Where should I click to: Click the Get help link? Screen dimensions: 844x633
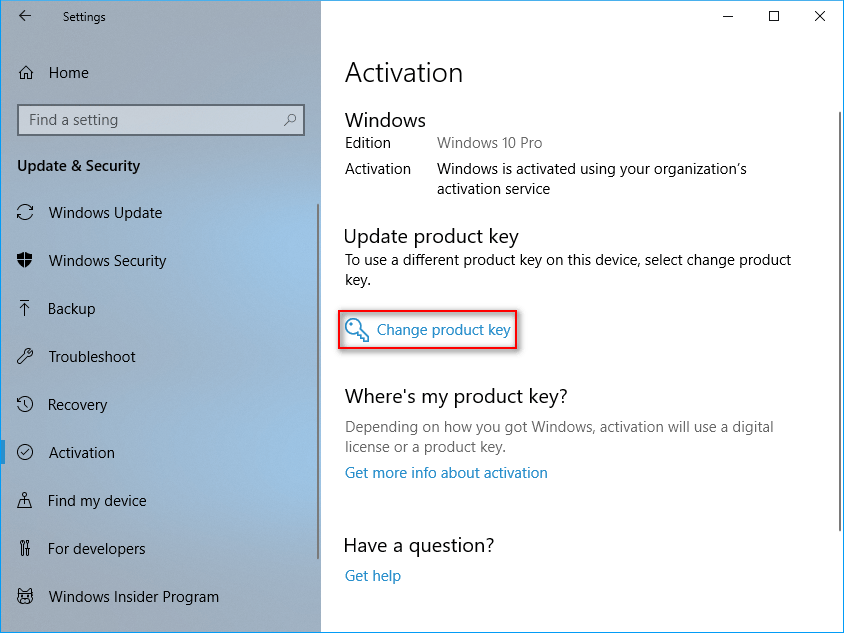point(372,575)
